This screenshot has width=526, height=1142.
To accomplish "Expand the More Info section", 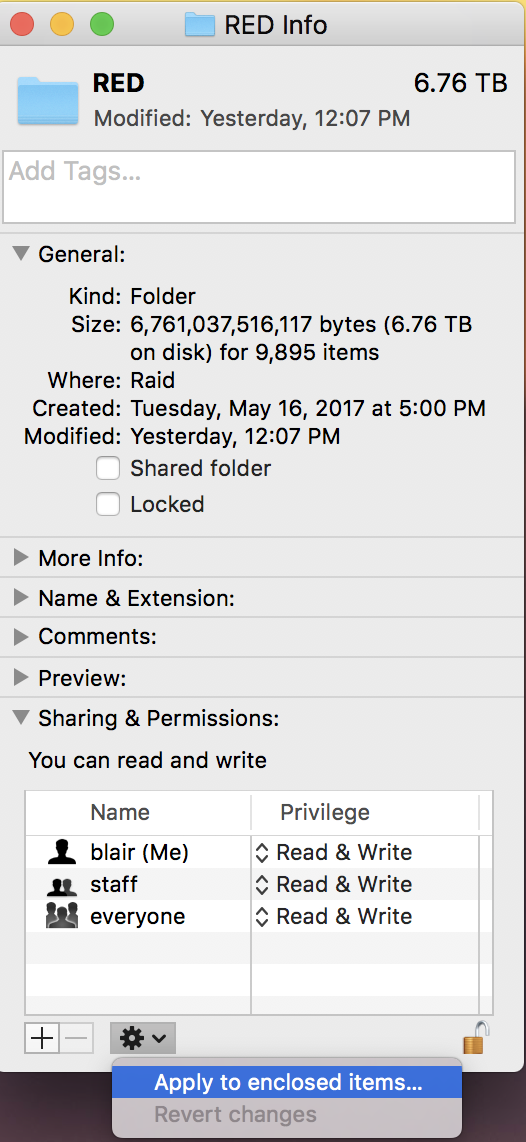I will [22, 558].
